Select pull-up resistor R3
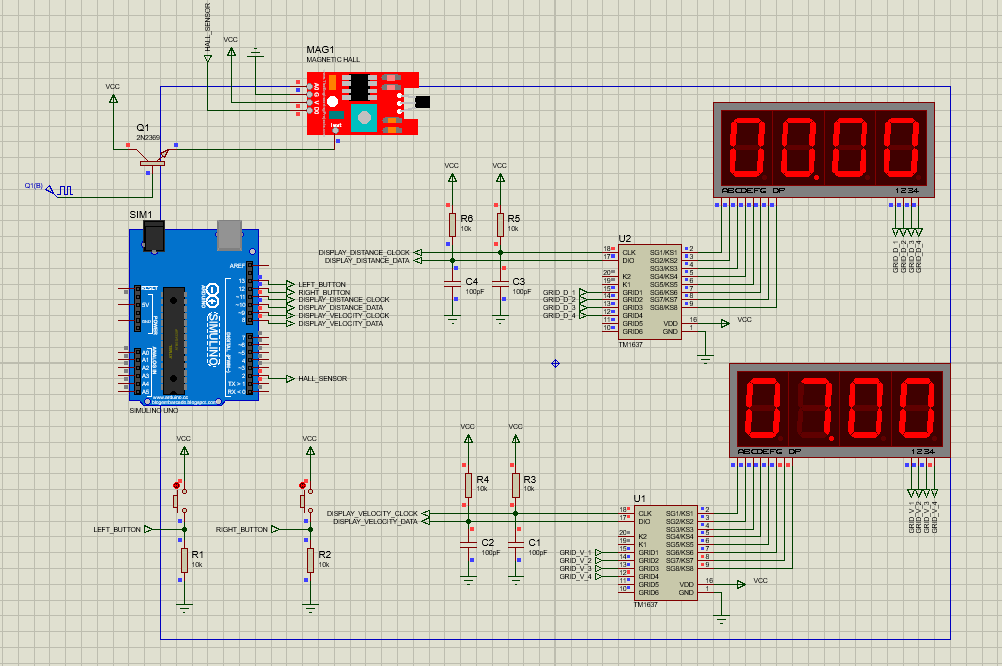This screenshot has width=1002, height=666. click(x=516, y=486)
